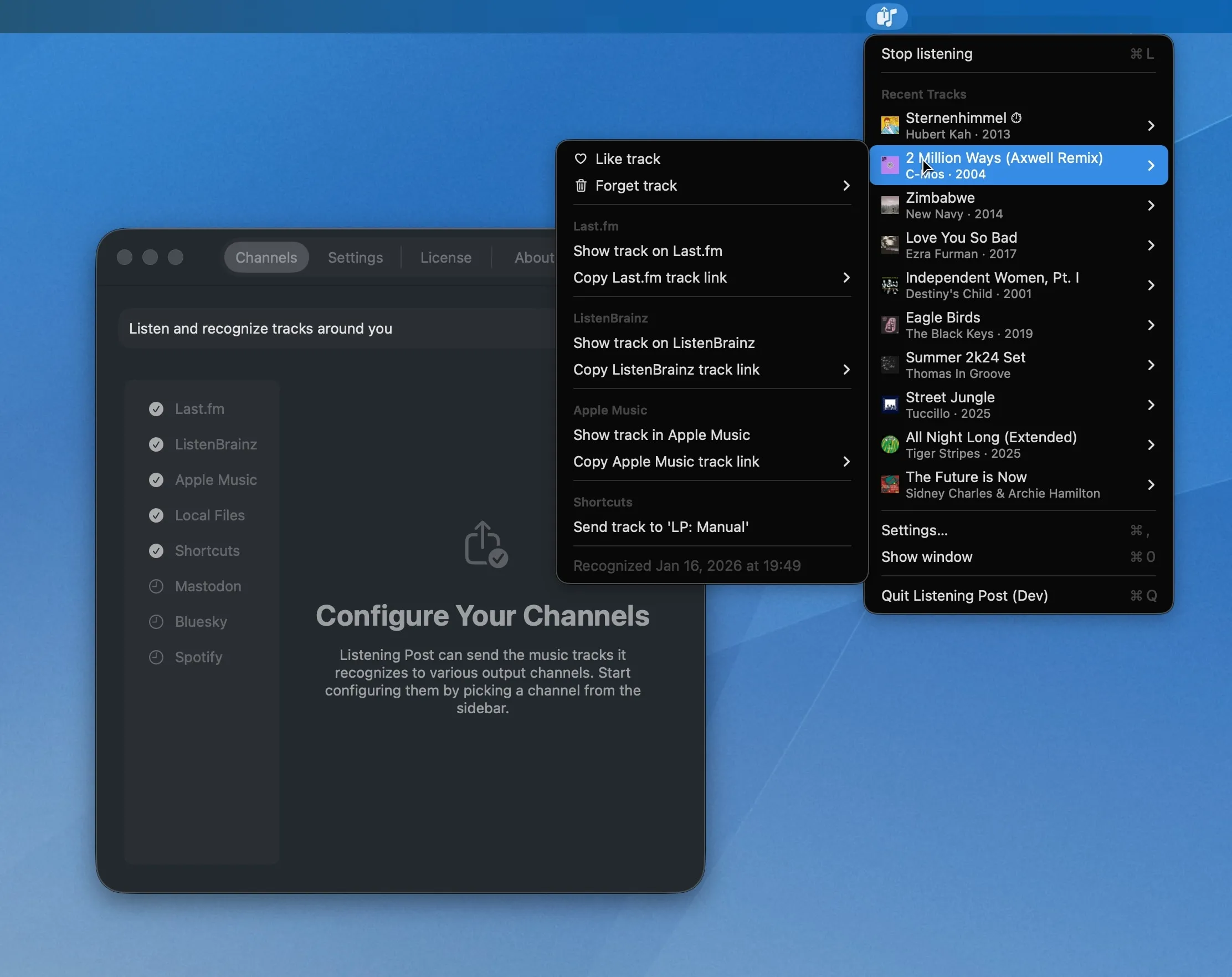This screenshot has height=977, width=1232.
Task: Click the clock icon next to Spotify
Action: tap(156, 657)
